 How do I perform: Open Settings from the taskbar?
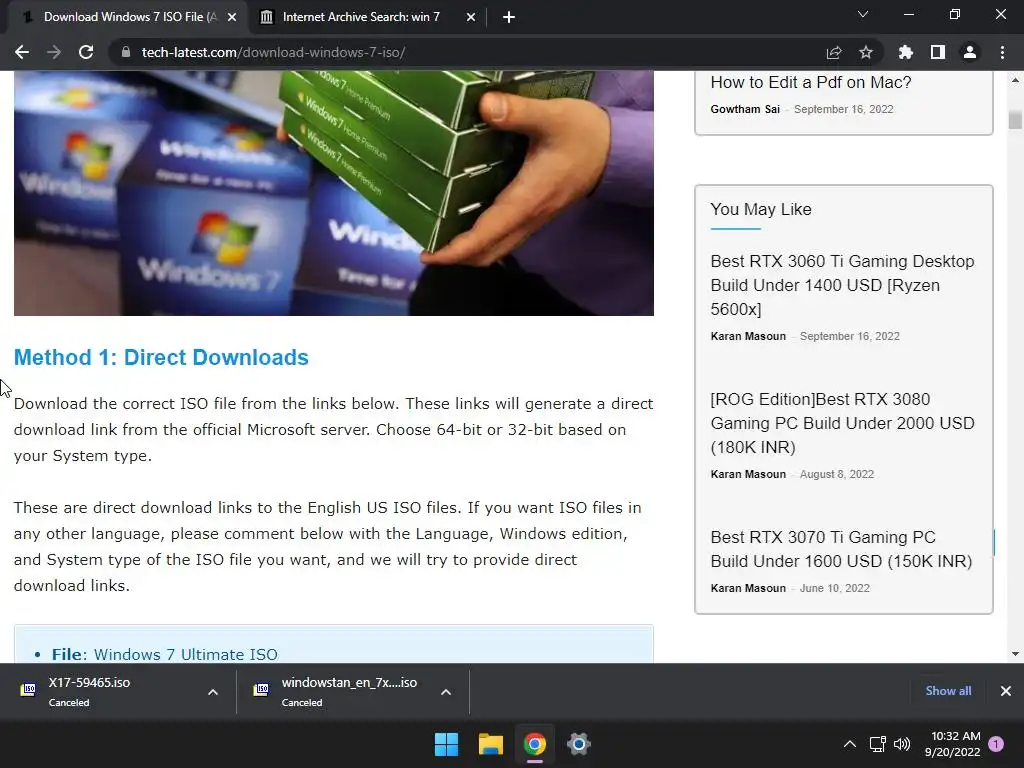click(579, 744)
